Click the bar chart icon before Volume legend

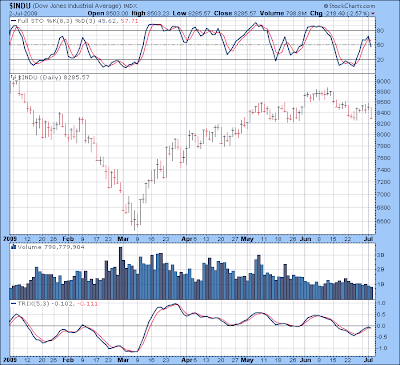point(14,247)
